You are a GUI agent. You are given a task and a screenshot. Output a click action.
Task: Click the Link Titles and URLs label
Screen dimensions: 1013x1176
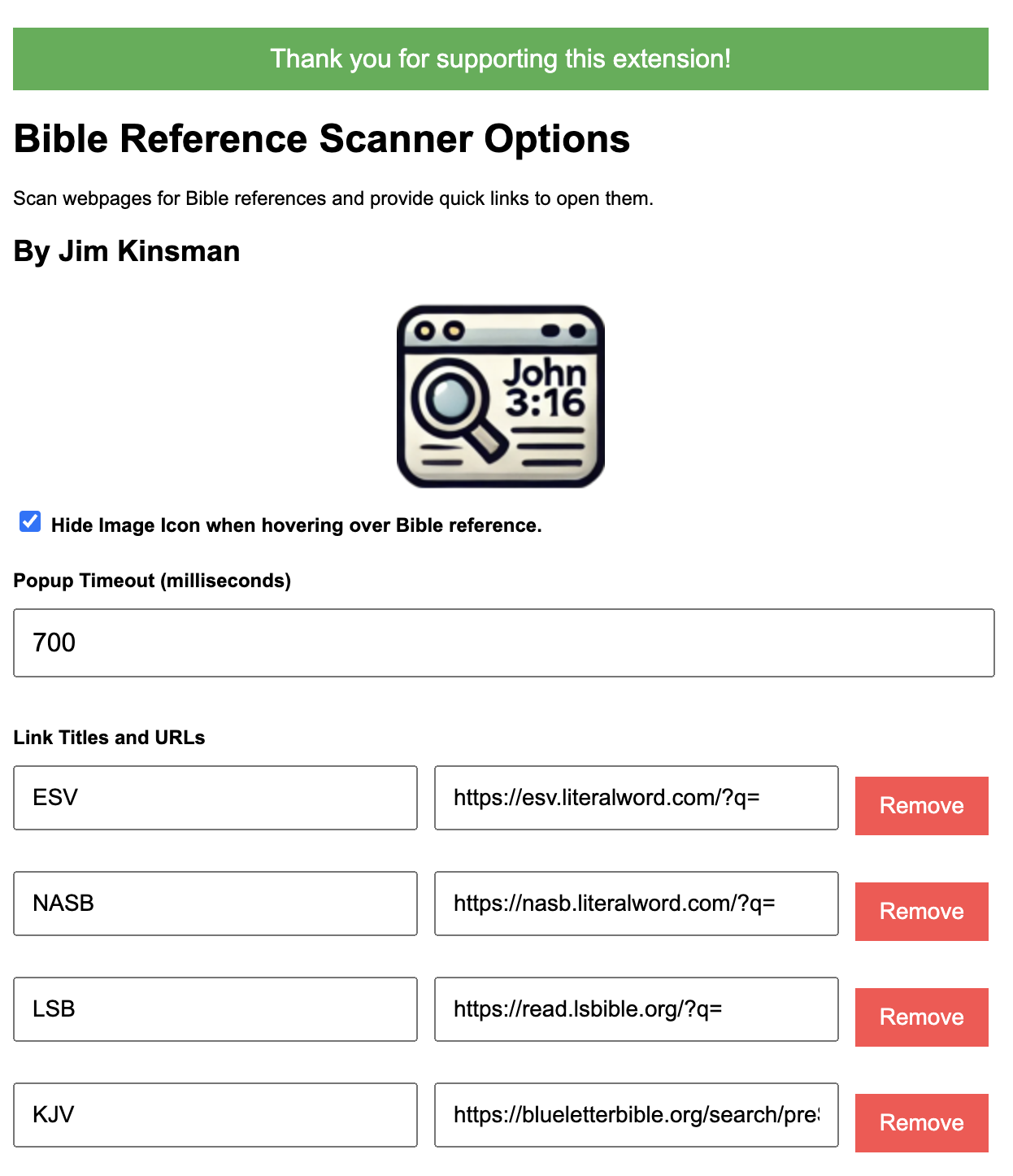coord(108,738)
